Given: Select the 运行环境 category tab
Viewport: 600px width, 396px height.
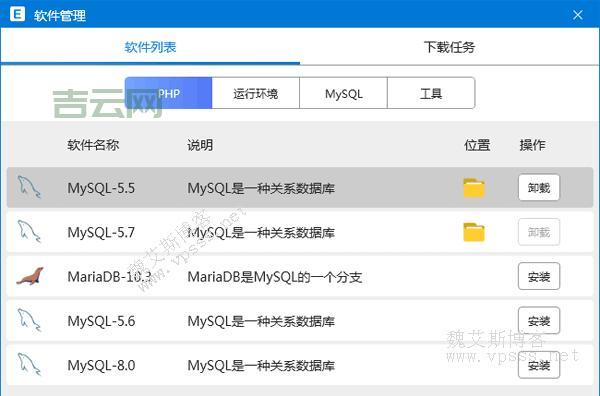Looking at the screenshot, I should point(256,93).
